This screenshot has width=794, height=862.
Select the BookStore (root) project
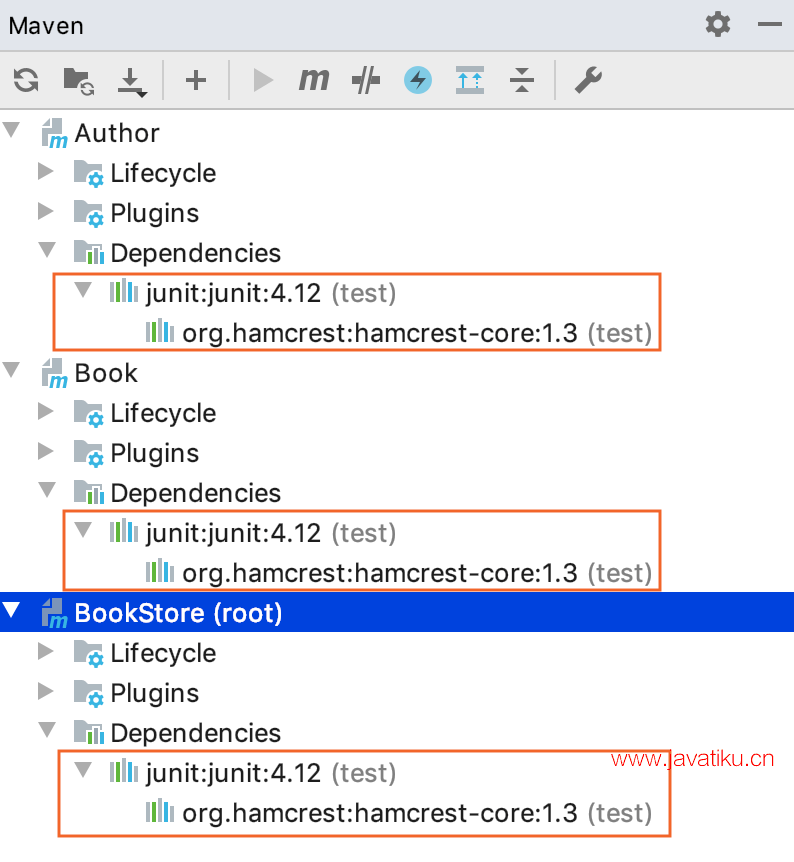pos(178,612)
